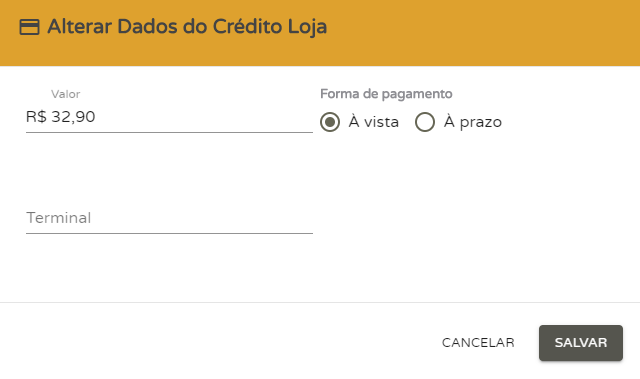
Task: Click the "Forma de pagamento" group heading
Action: click(386, 94)
